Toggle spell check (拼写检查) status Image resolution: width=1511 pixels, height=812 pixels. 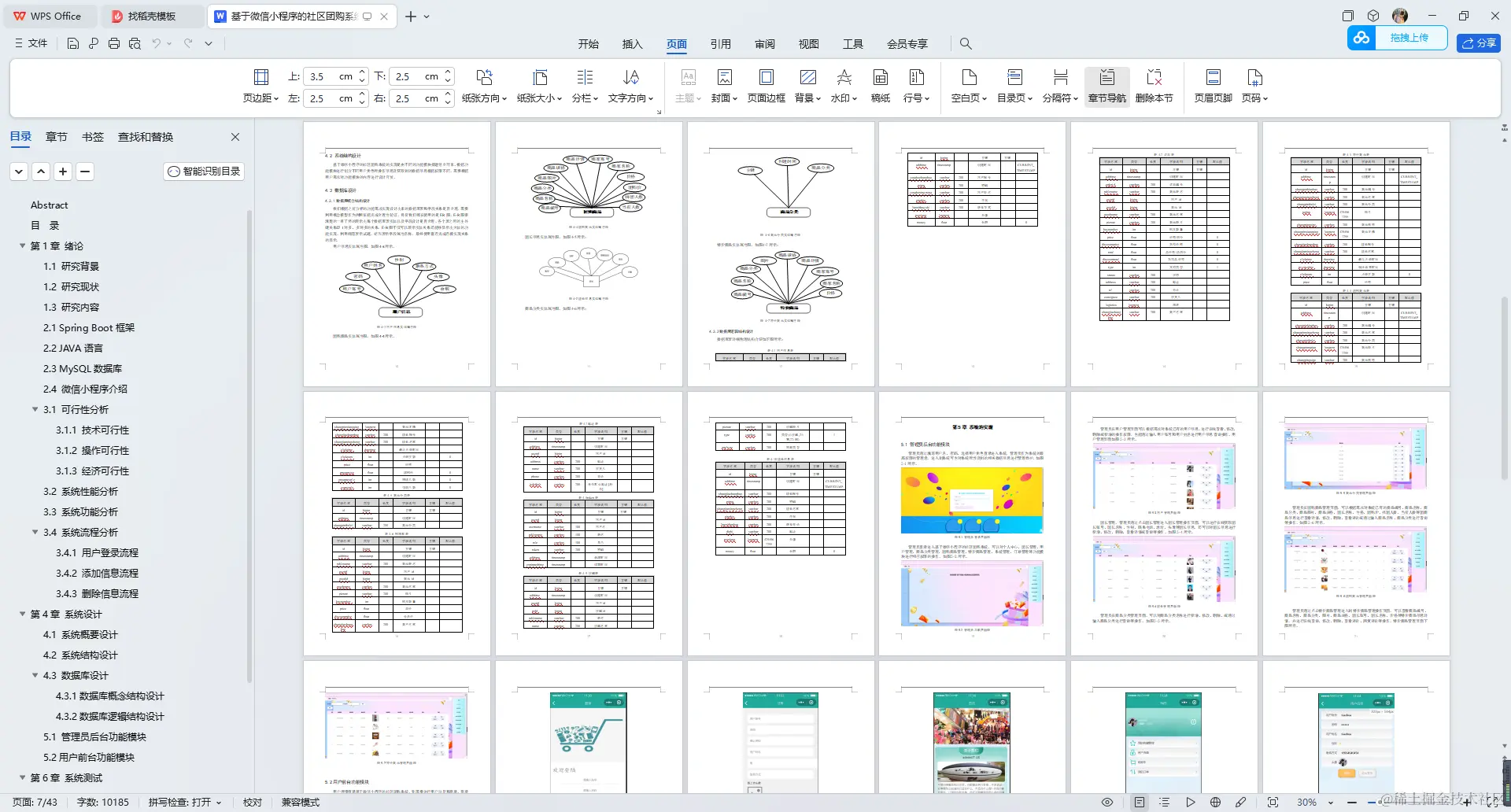(x=185, y=803)
